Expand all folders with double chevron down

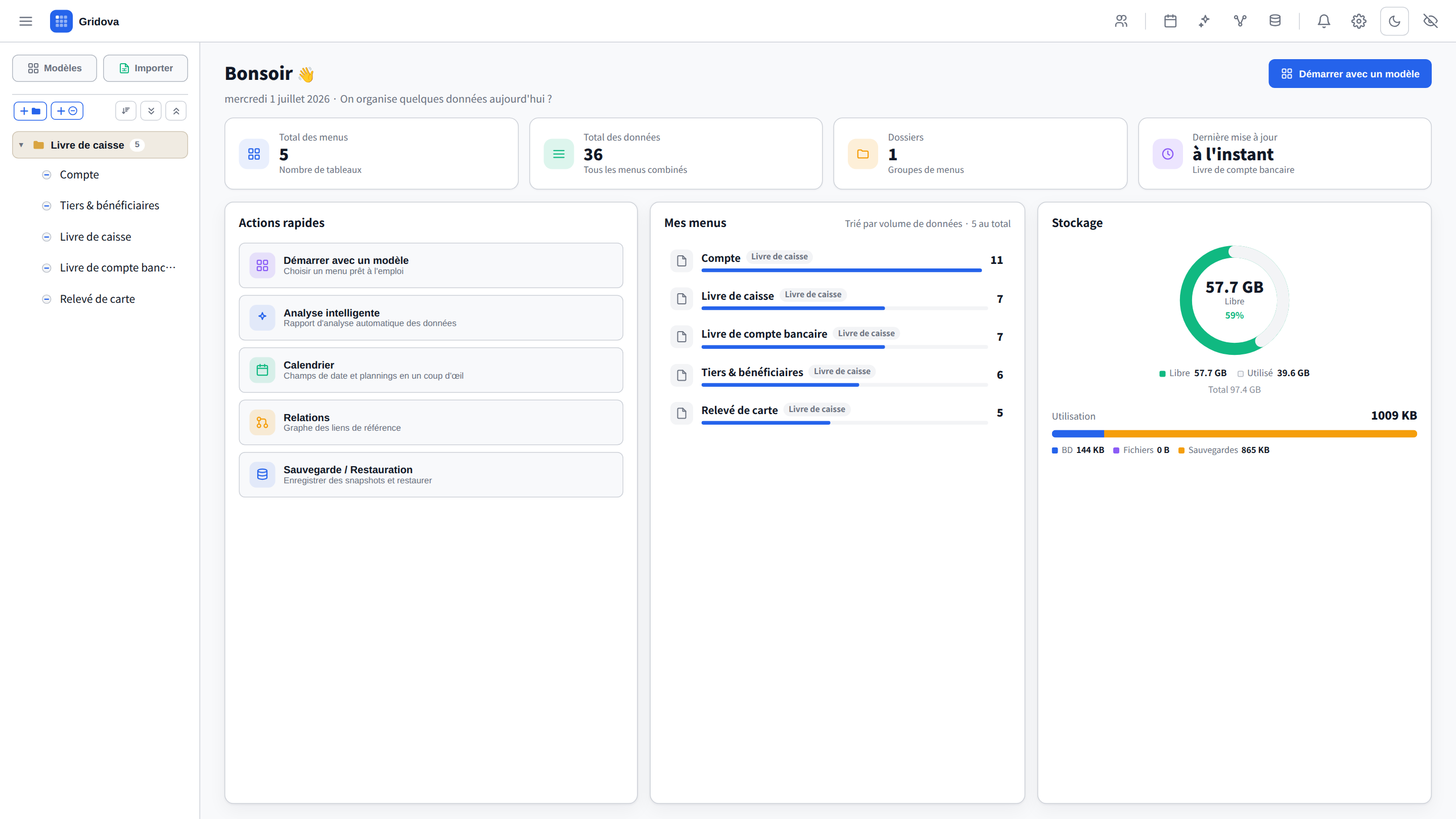pyautogui.click(x=151, y=111)
